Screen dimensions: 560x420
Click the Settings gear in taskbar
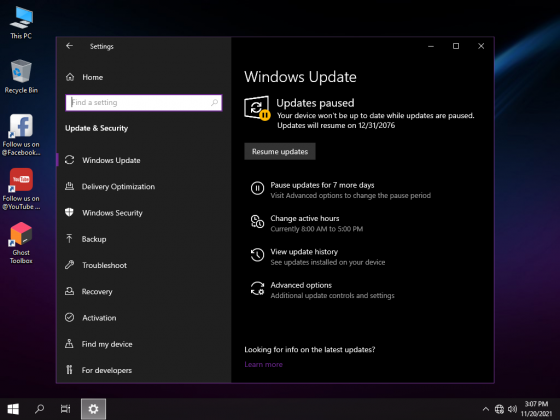[x=93, y=409]
